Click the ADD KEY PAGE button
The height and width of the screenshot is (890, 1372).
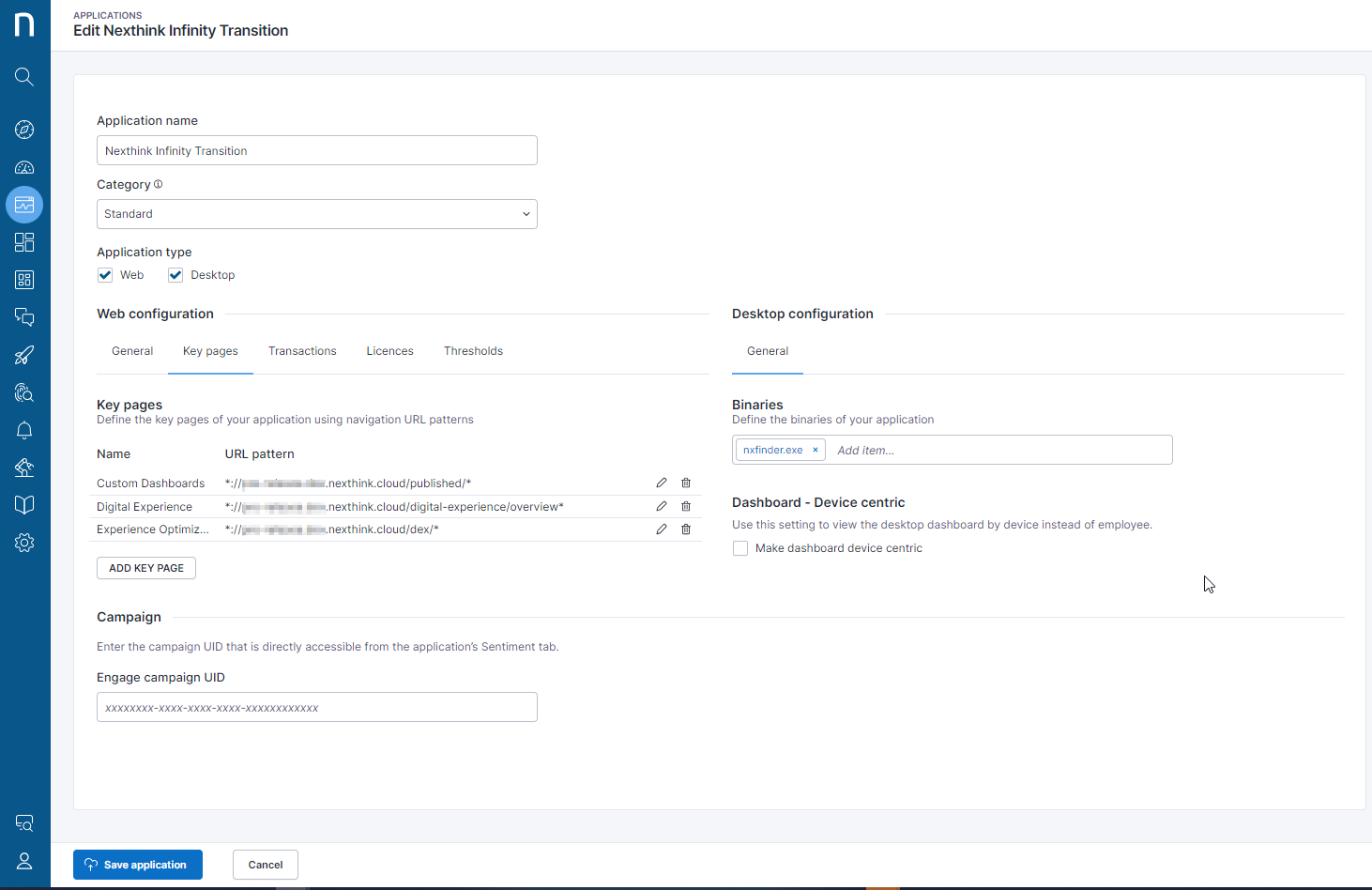coord(146,568)
